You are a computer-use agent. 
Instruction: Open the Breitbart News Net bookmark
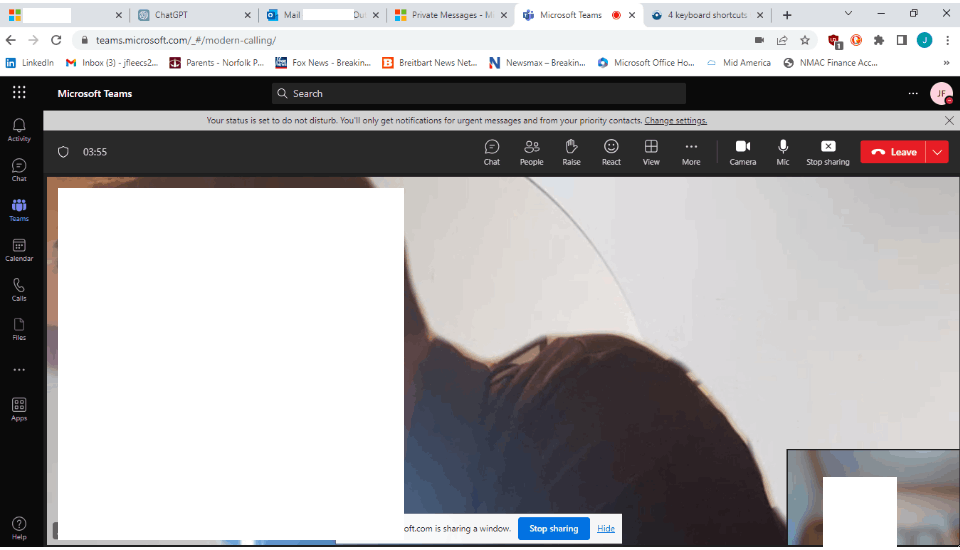(430, 62)
